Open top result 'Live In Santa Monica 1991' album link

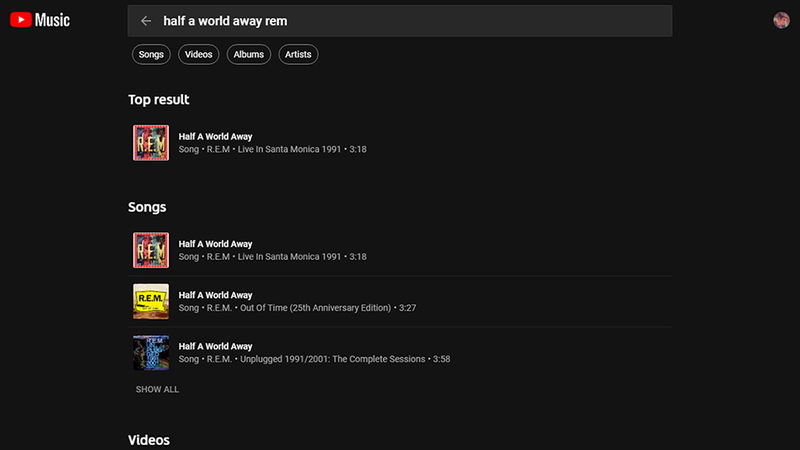[289, 149]
